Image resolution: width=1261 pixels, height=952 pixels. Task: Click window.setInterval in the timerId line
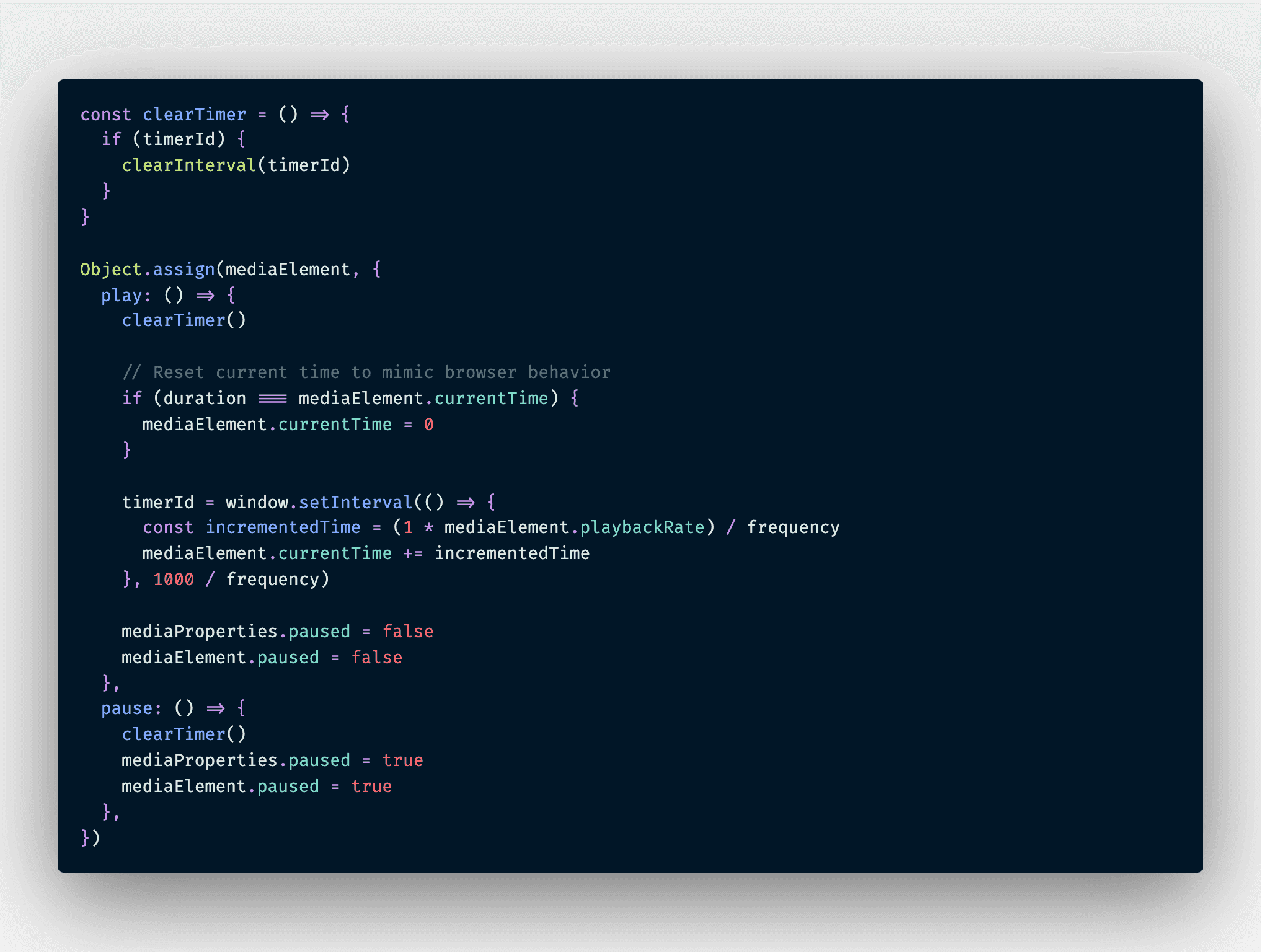click(x=319, y=502)
